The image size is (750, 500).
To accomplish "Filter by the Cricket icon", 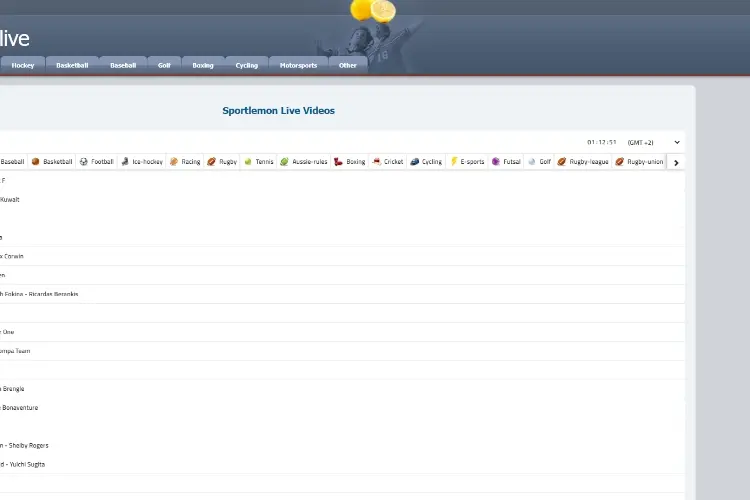I will coord(376,162).
